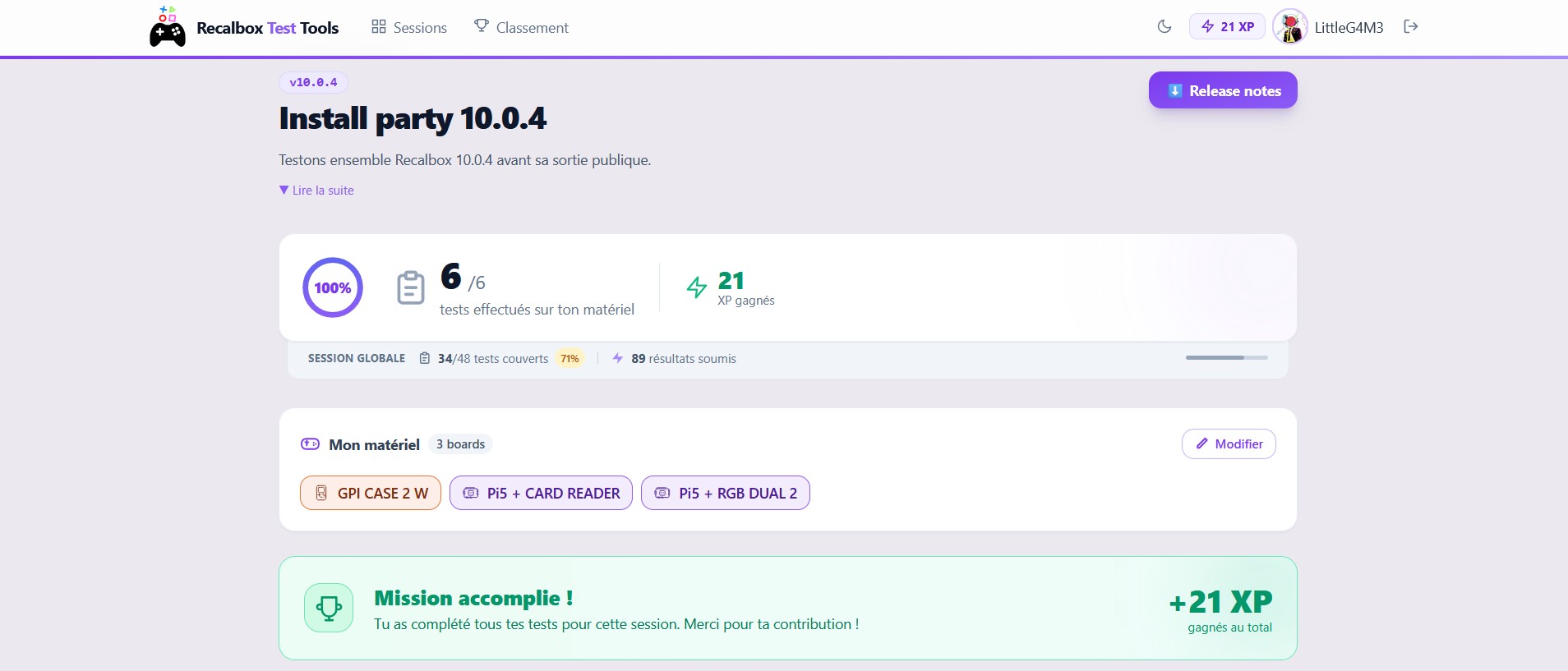Viewport: 1568px width, 671px height.
Task: Select the Pi5 + RGB DUAL 2 board
Action: pyautogui.click(x=725, y=493)
